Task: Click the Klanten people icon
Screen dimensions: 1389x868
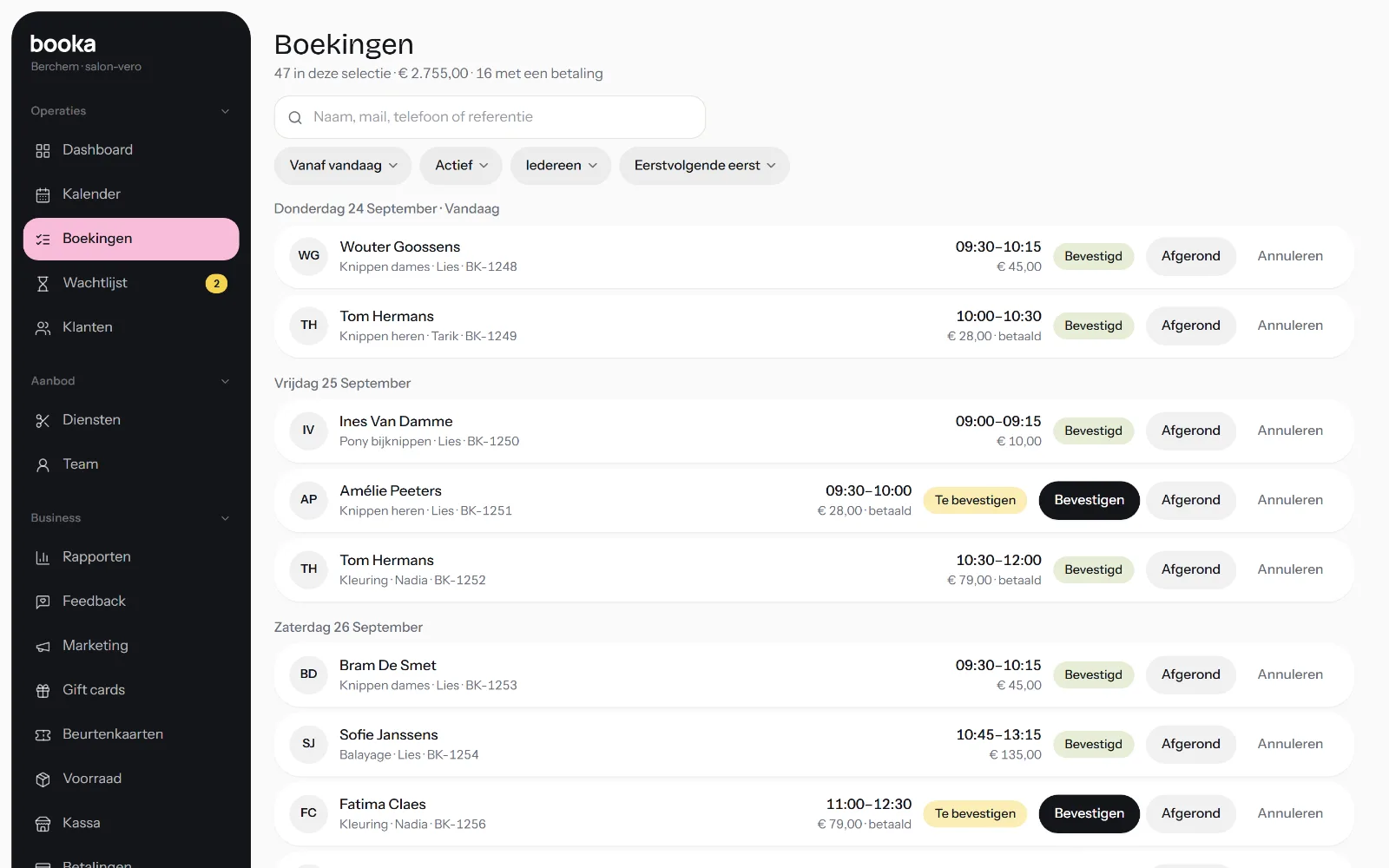Action: click(43, 327)
